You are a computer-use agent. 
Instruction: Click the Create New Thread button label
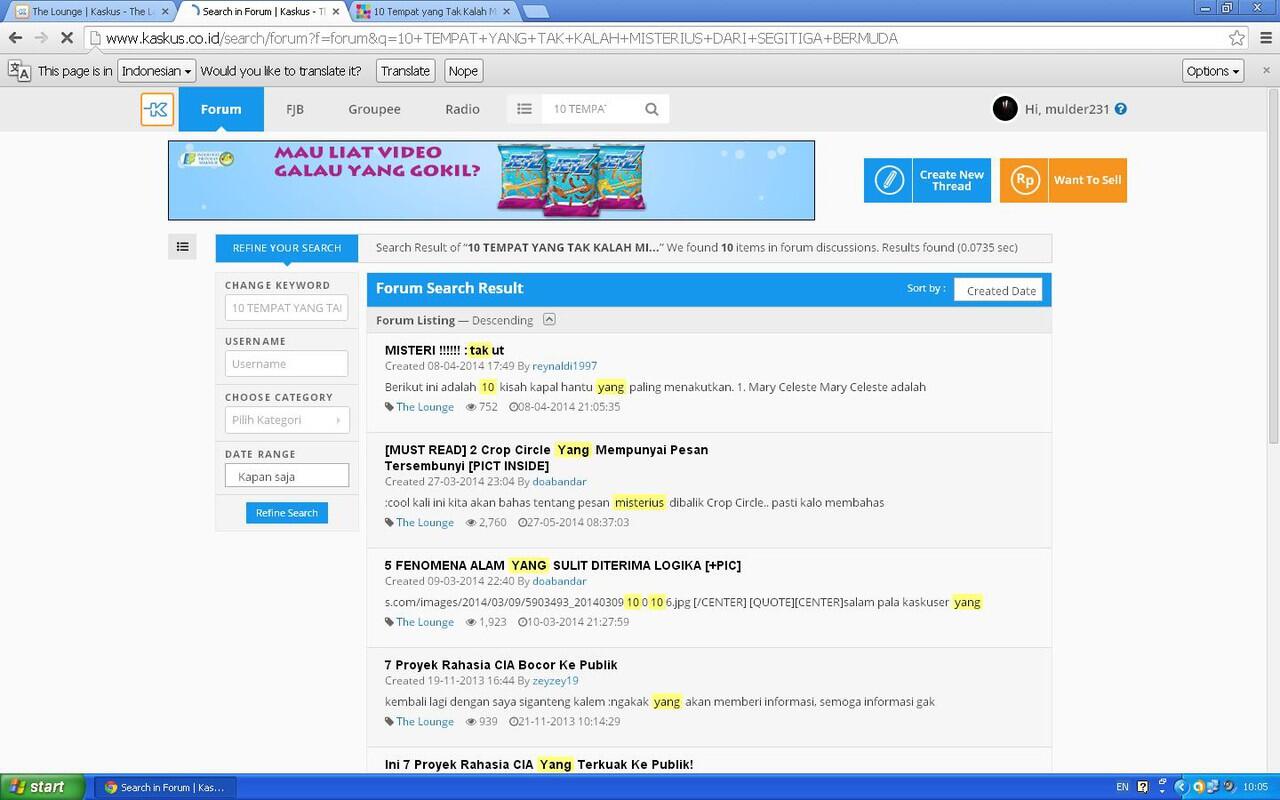click(x=951, y=180)
